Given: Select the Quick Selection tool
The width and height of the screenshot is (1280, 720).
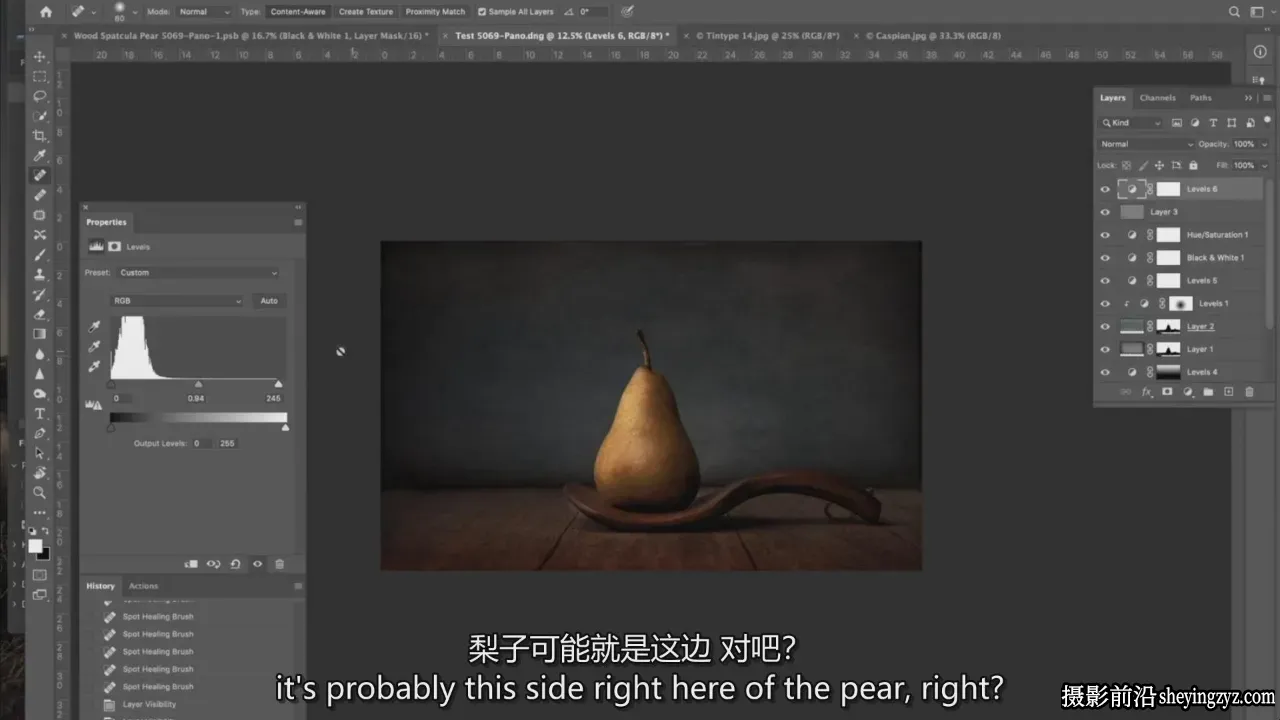Looking at the screenshot, I should point(40,116).
